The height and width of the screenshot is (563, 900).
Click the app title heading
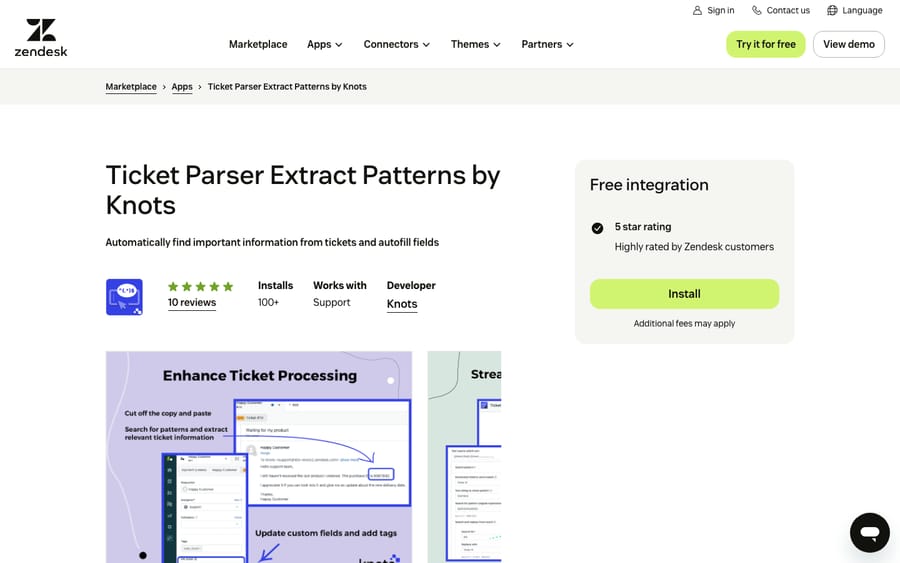(x=303, y=190)
